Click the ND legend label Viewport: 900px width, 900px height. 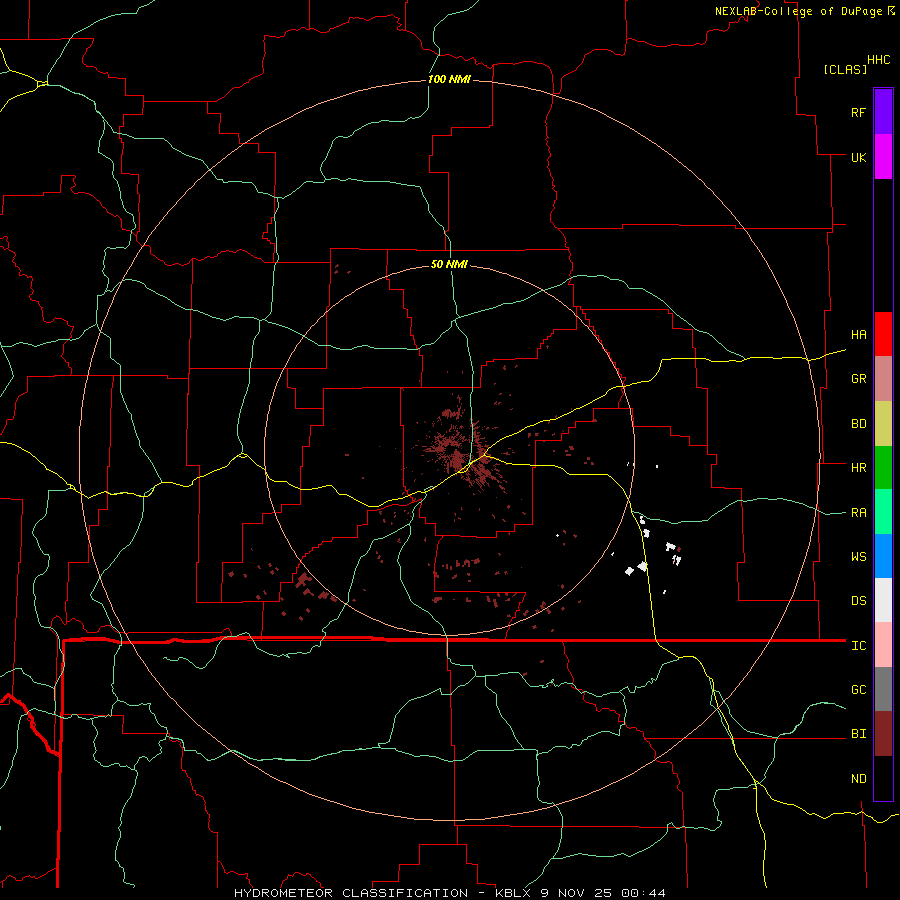[x=858, y=779]
